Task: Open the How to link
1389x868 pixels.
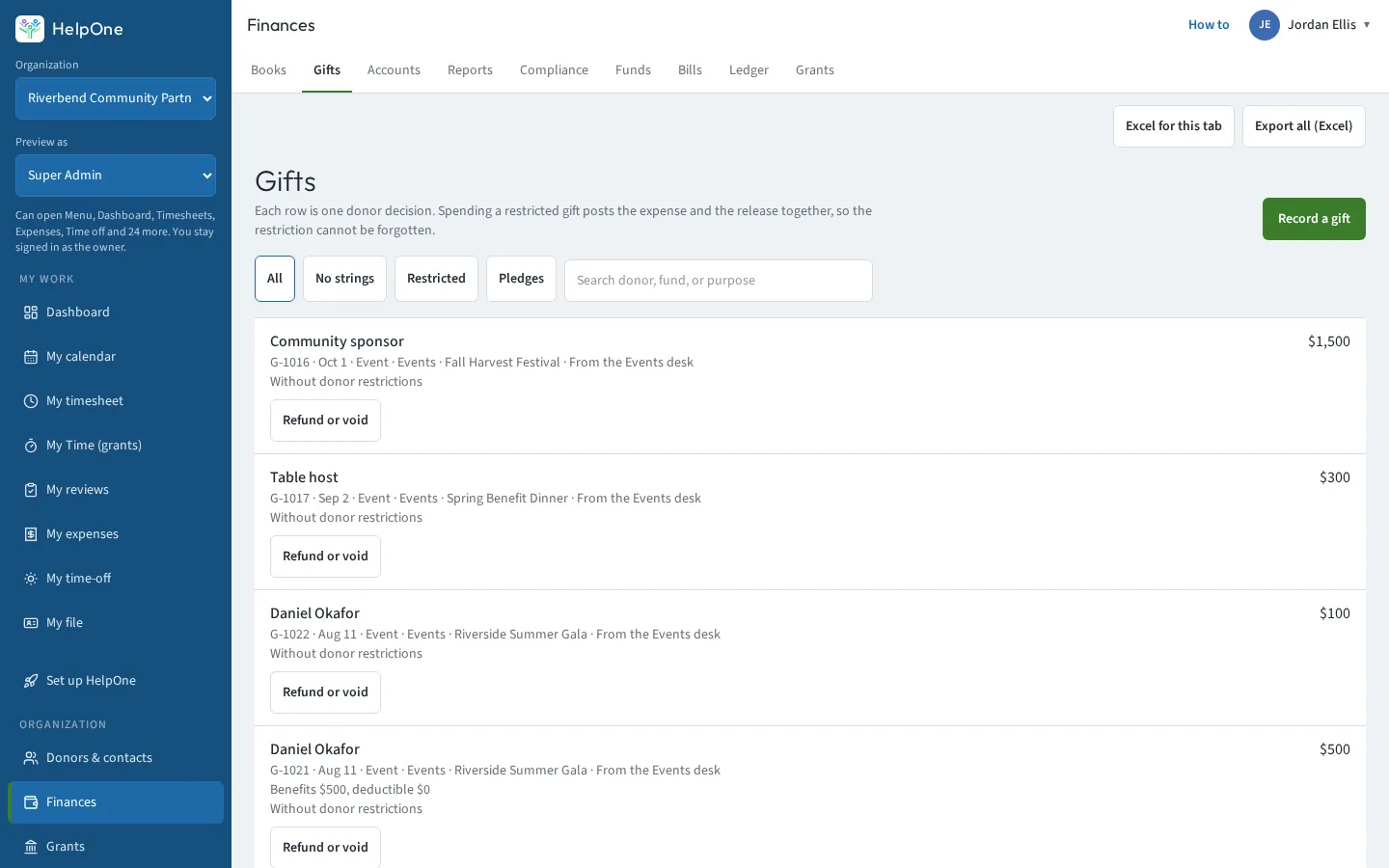Action: tap(1209, 25)
